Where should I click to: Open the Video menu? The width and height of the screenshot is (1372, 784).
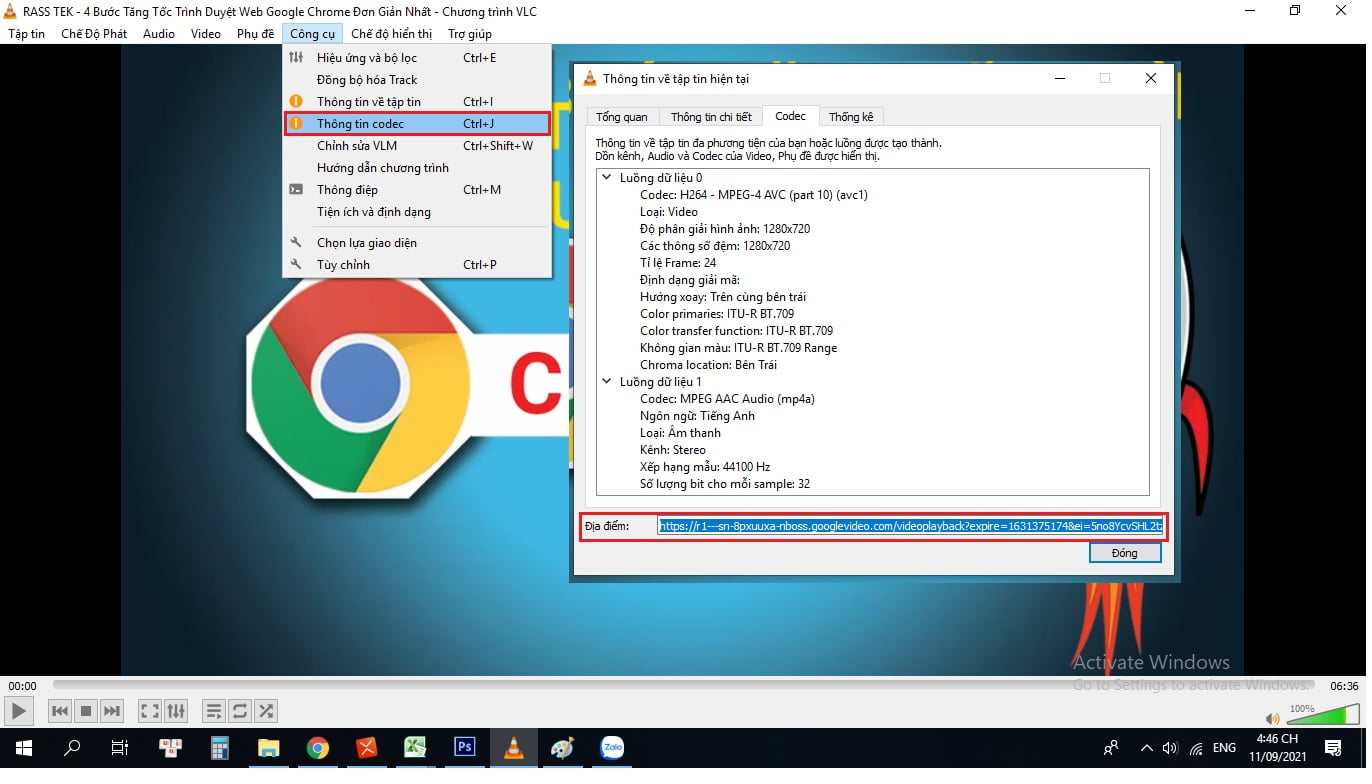(206, 34)
